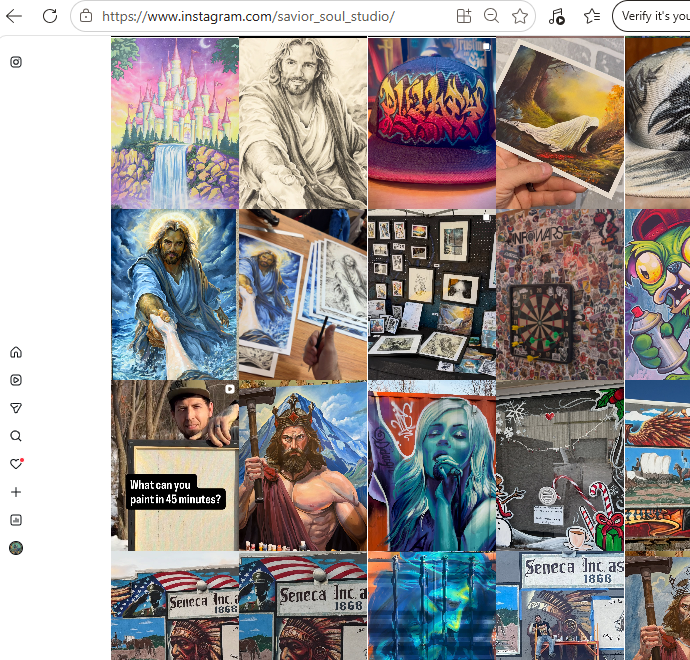The width and height of the screenshot is (690, 660).
Task: Open your profile avatar in the sidebar
Action: tap(16, 548)
